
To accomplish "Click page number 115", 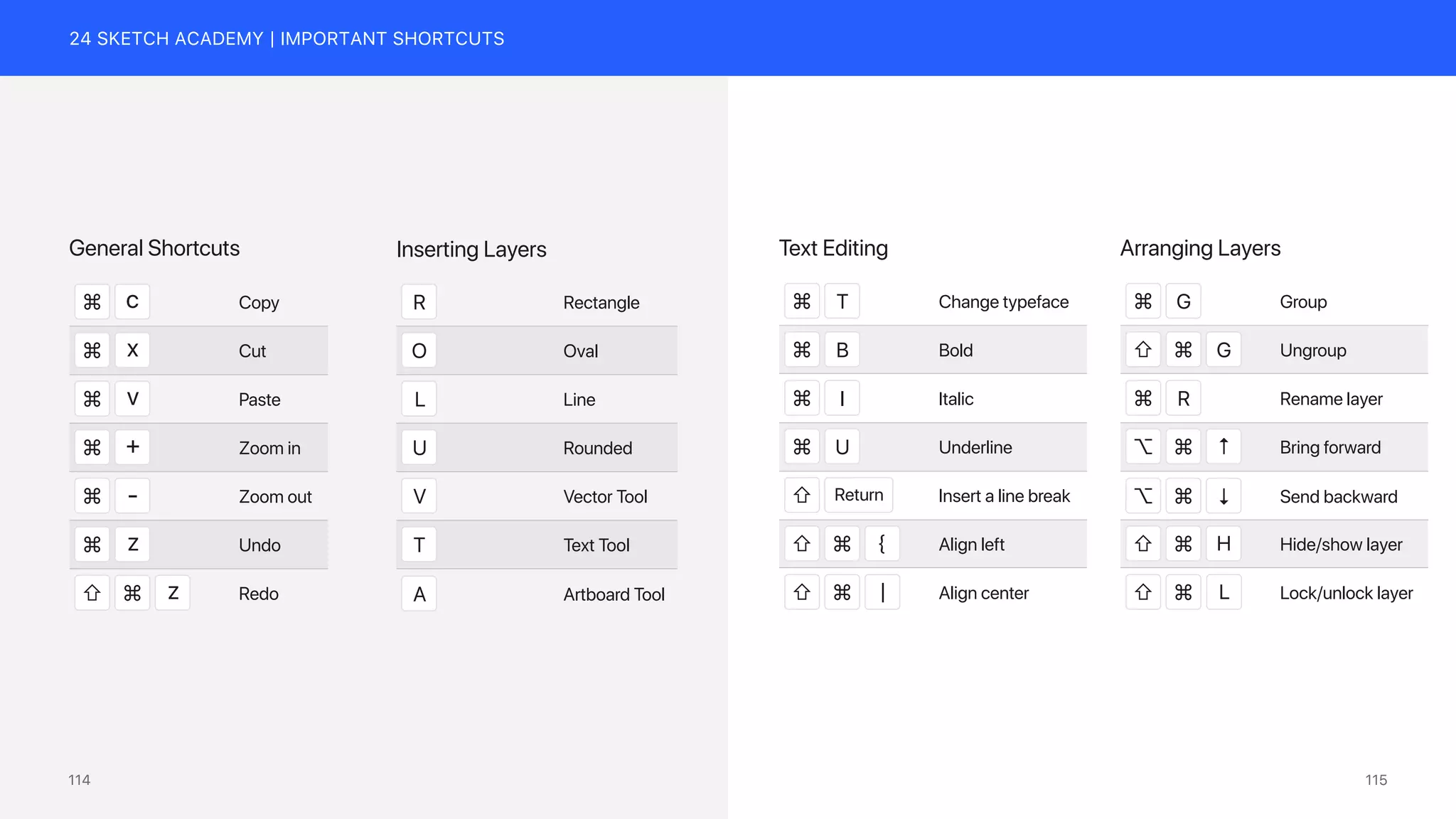I will tap(1376, 780).
